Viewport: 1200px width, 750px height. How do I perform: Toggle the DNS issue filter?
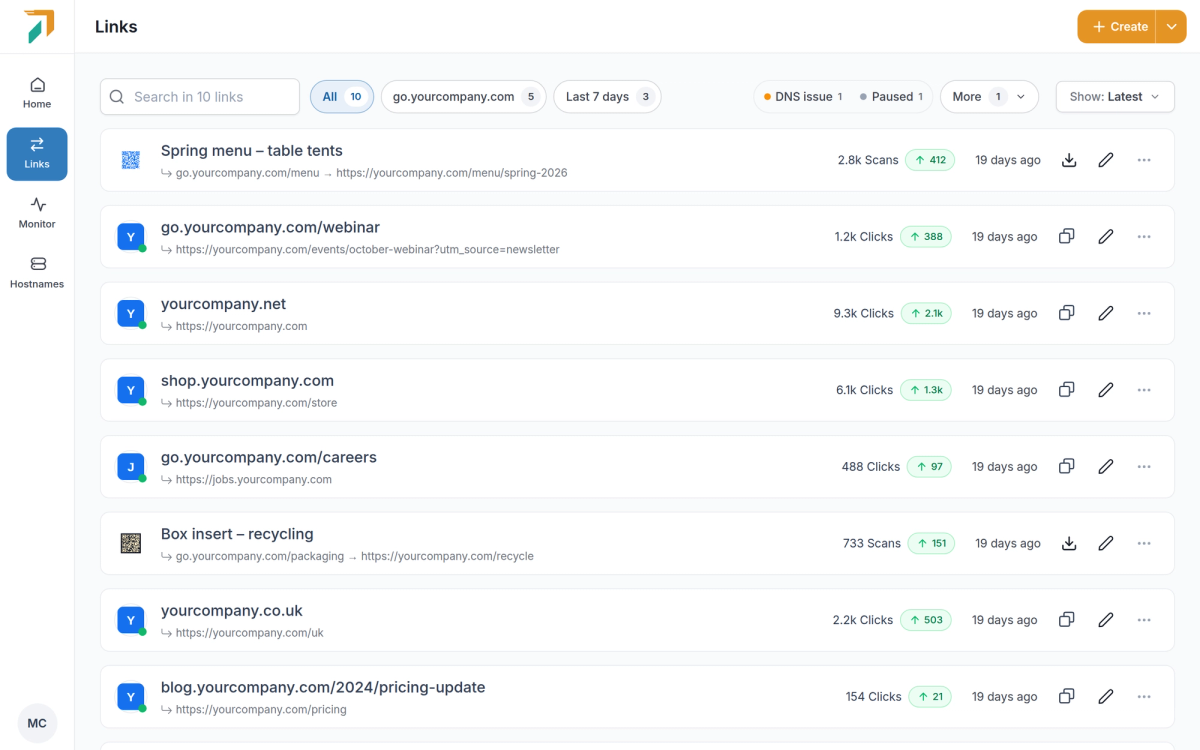click(x=803, y=97)
